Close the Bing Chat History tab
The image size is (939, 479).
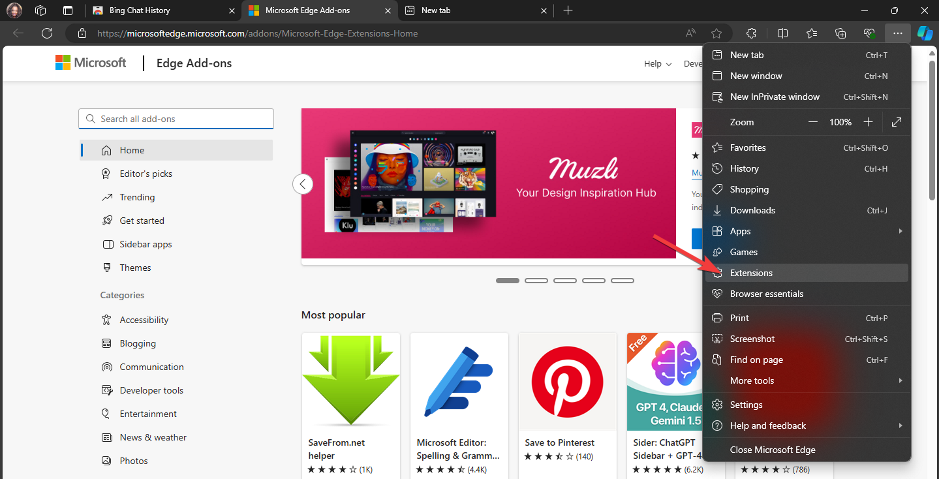pos(232,10)
